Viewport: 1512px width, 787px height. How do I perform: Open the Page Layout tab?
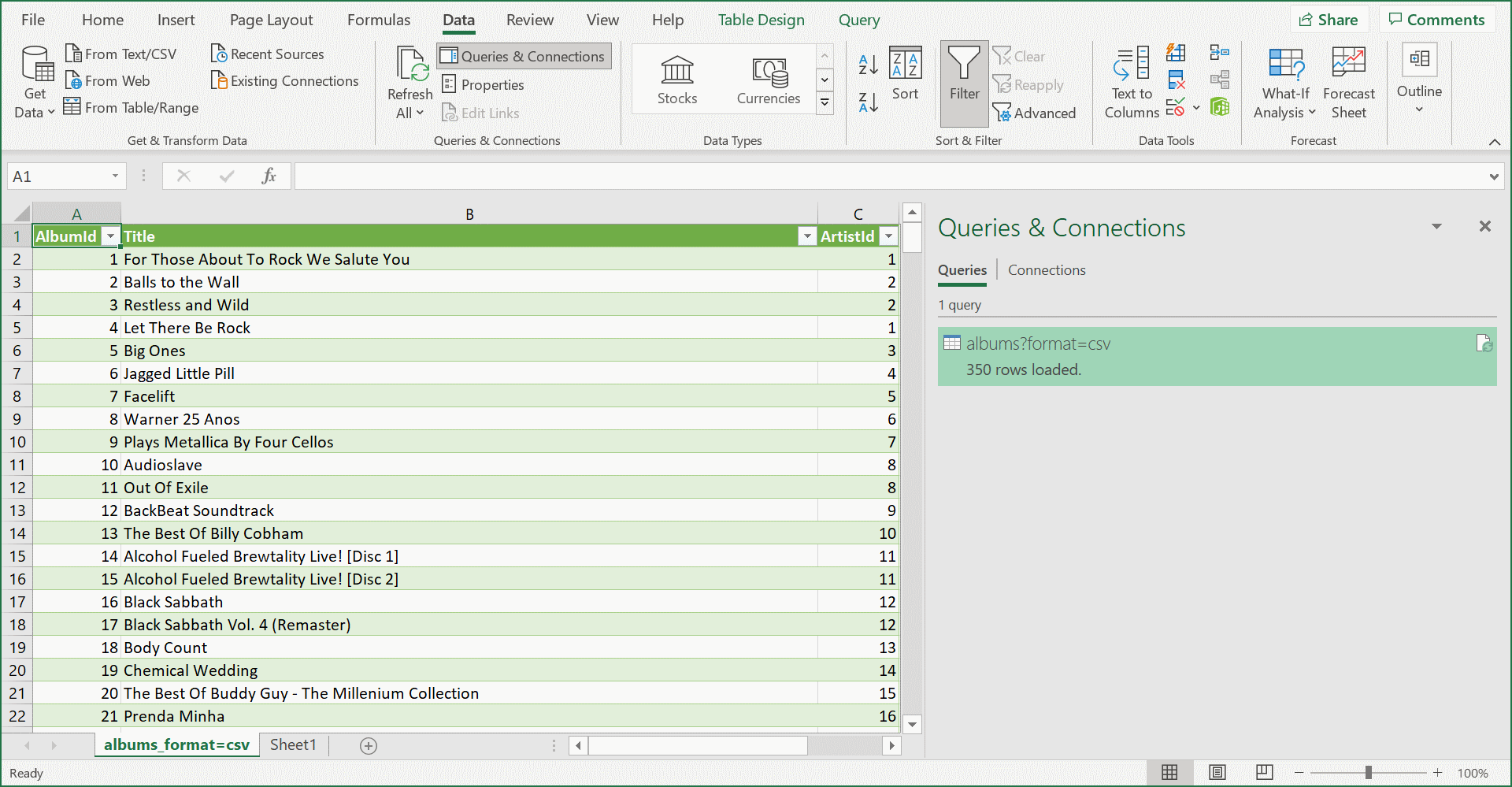pyautogui.click(x=272, y=20)
